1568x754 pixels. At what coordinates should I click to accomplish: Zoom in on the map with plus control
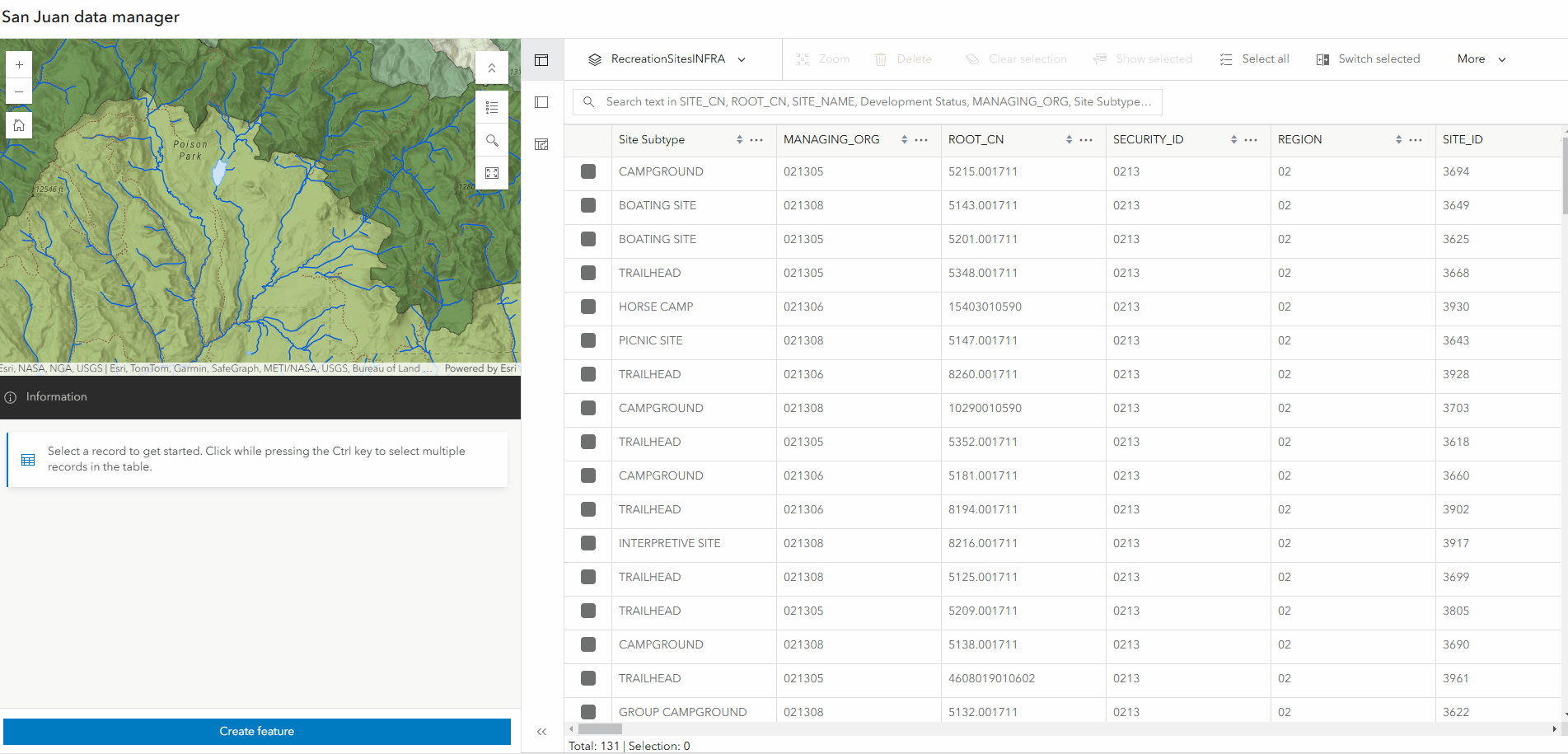pyautogui.click(x=18, y=63)
